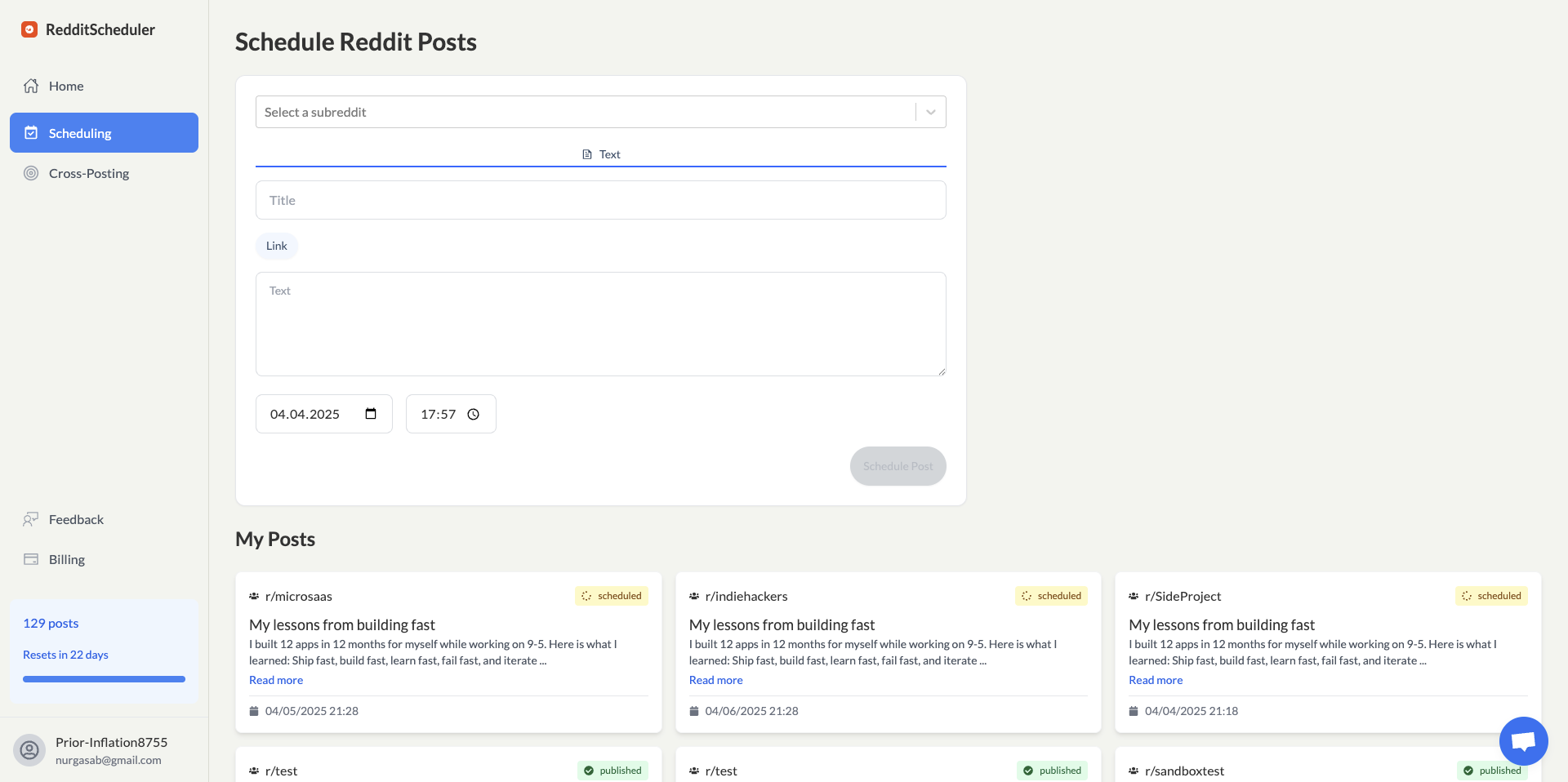The height and width of the screenshot is (782, 1568).
Task: Click the nurgasab@gmail.com email text
Action: (x=109, y=760)
